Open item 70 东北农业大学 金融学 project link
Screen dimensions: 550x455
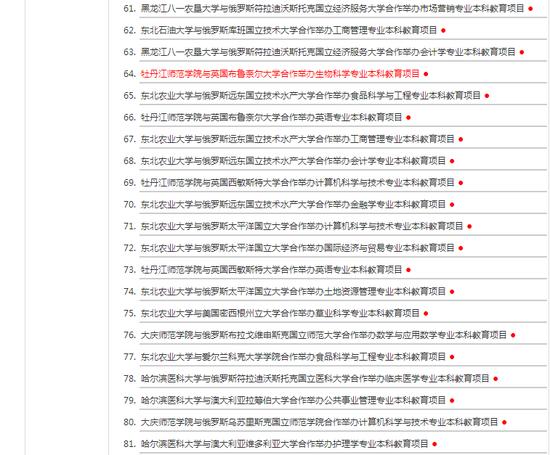293,204
